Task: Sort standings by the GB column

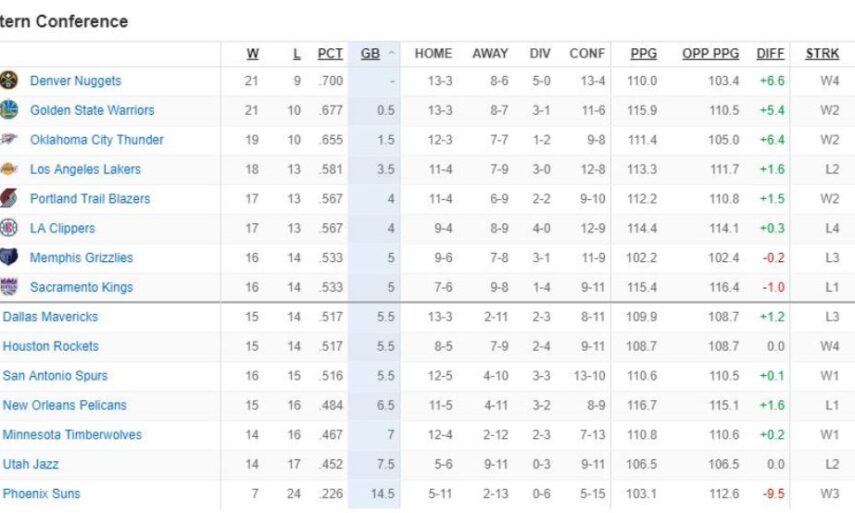Action: coord(371,54)
